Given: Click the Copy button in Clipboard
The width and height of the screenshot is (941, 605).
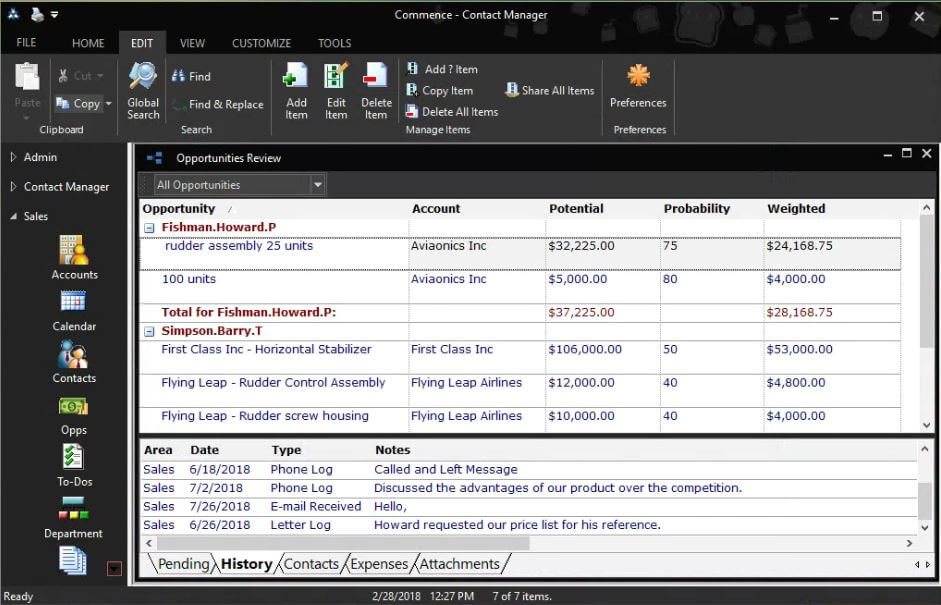Looking at the screenshot, I should [78, 104].
